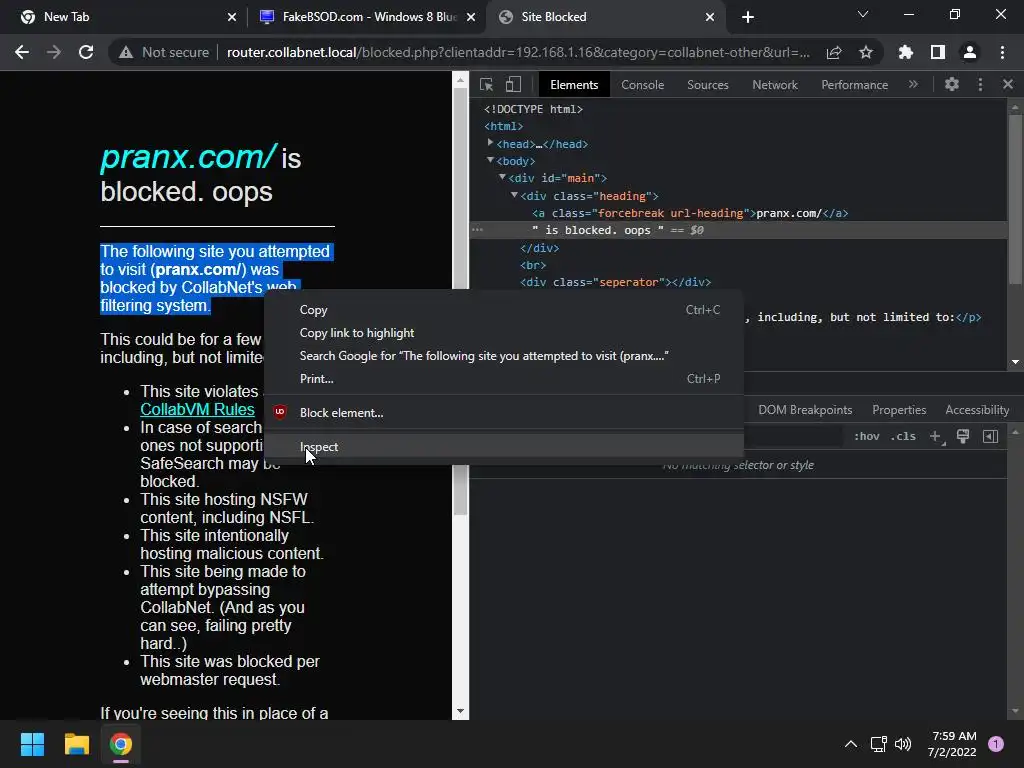Screen dimensions: 1024x768
Task: Select the a class="forcebreak url-heading" node
Action: (x=690, y=214)
